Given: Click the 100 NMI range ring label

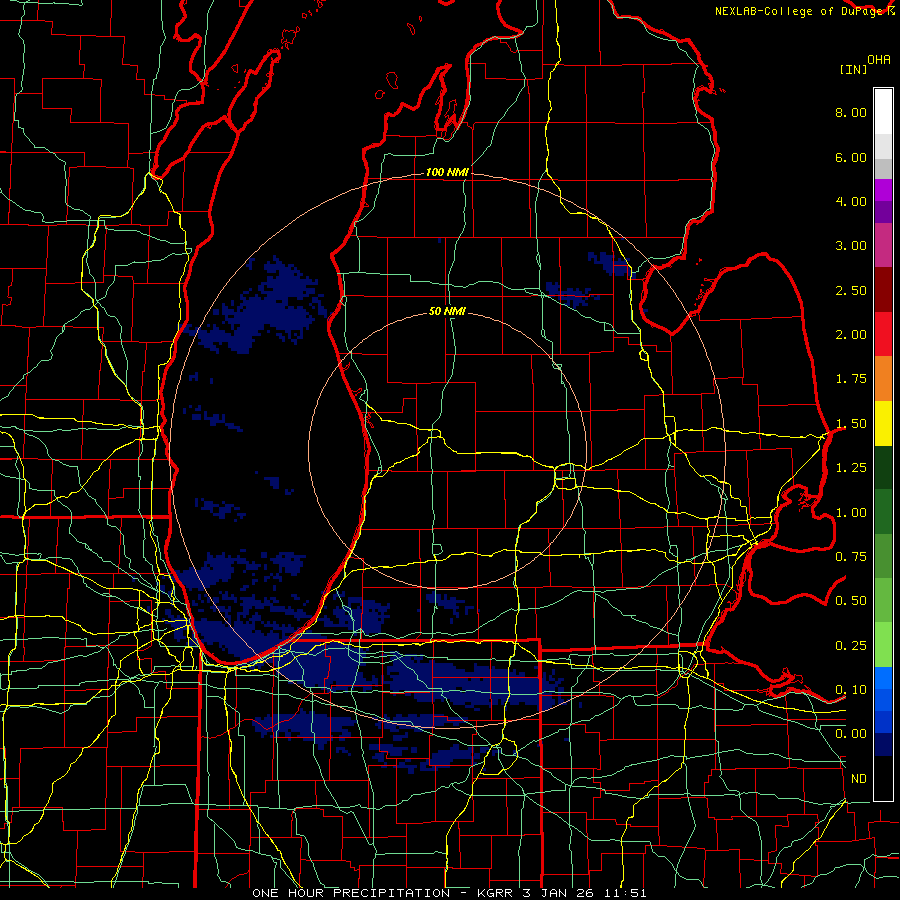Looking at the screenshot, I should (x=447, y=172).
